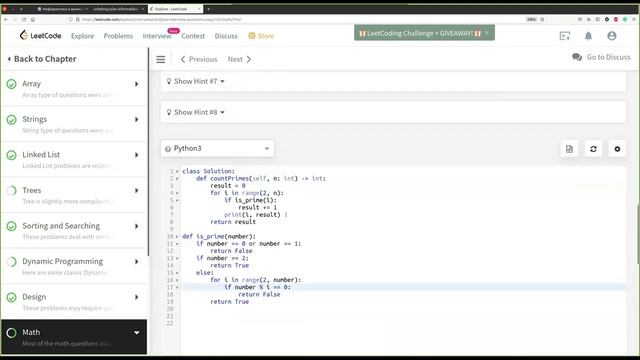
Task: Click the Sorting and Searching check icon
Action: coord(11,226)
